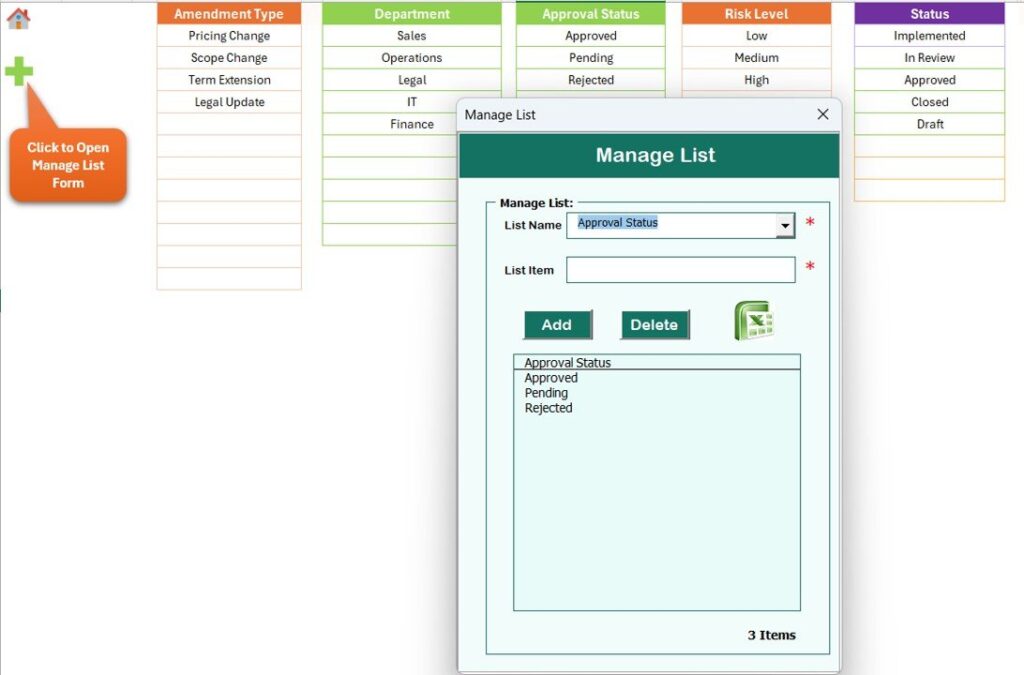This screenshot has height=675, width=1024.
Task: Select the purple Status column header
Action: click(x=929, y=14)
